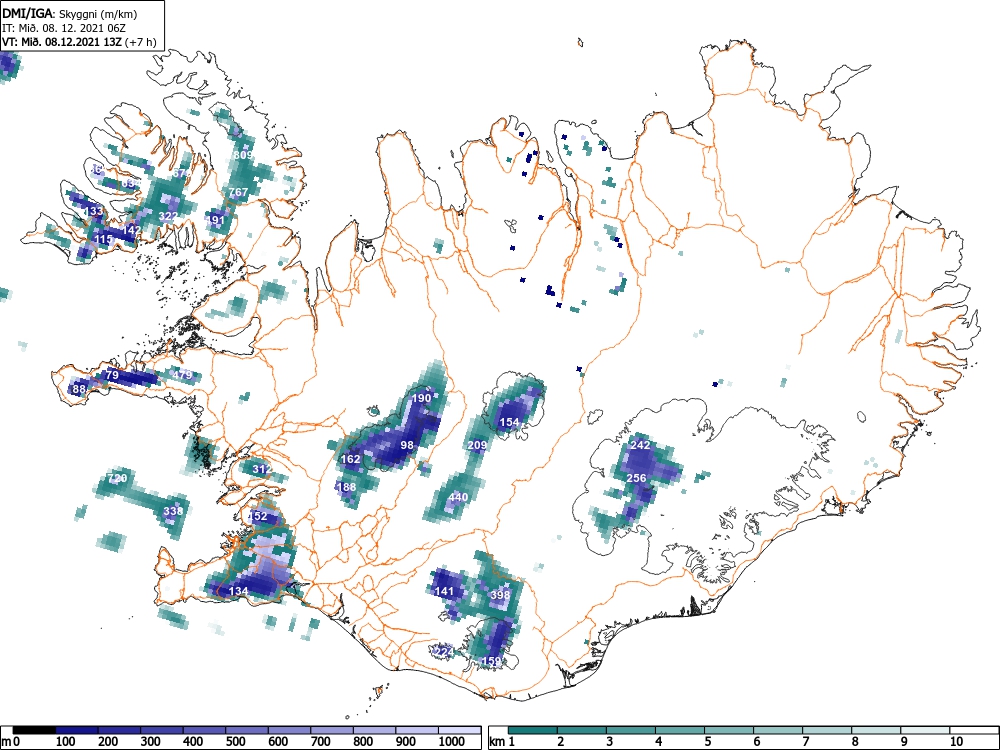Click the pale lavender swatch above 1000 m
Screen dimensions: 1000x750
[x=460, y=730]
